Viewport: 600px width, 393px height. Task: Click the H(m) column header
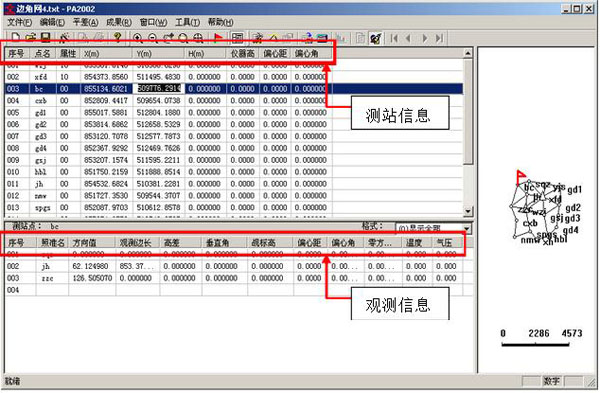(205, 54)
